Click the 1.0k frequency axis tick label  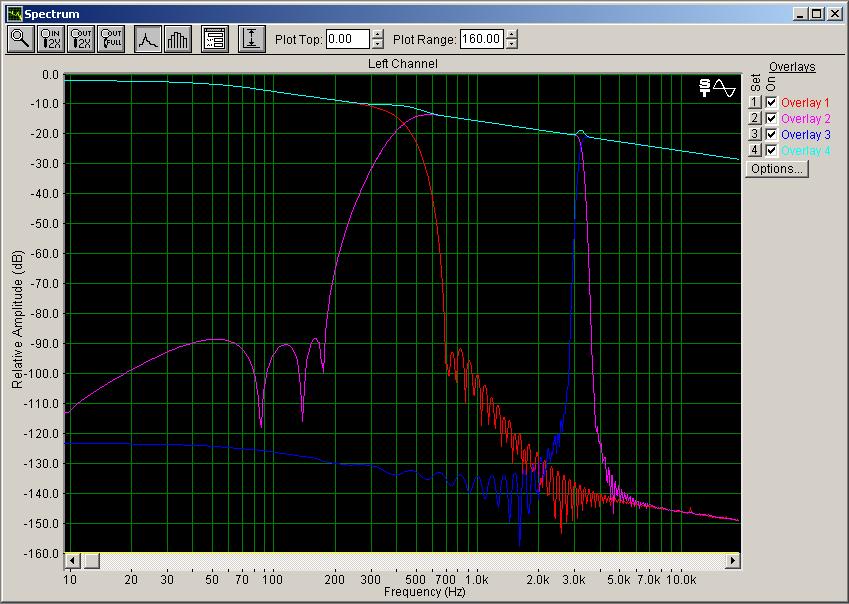476,580
